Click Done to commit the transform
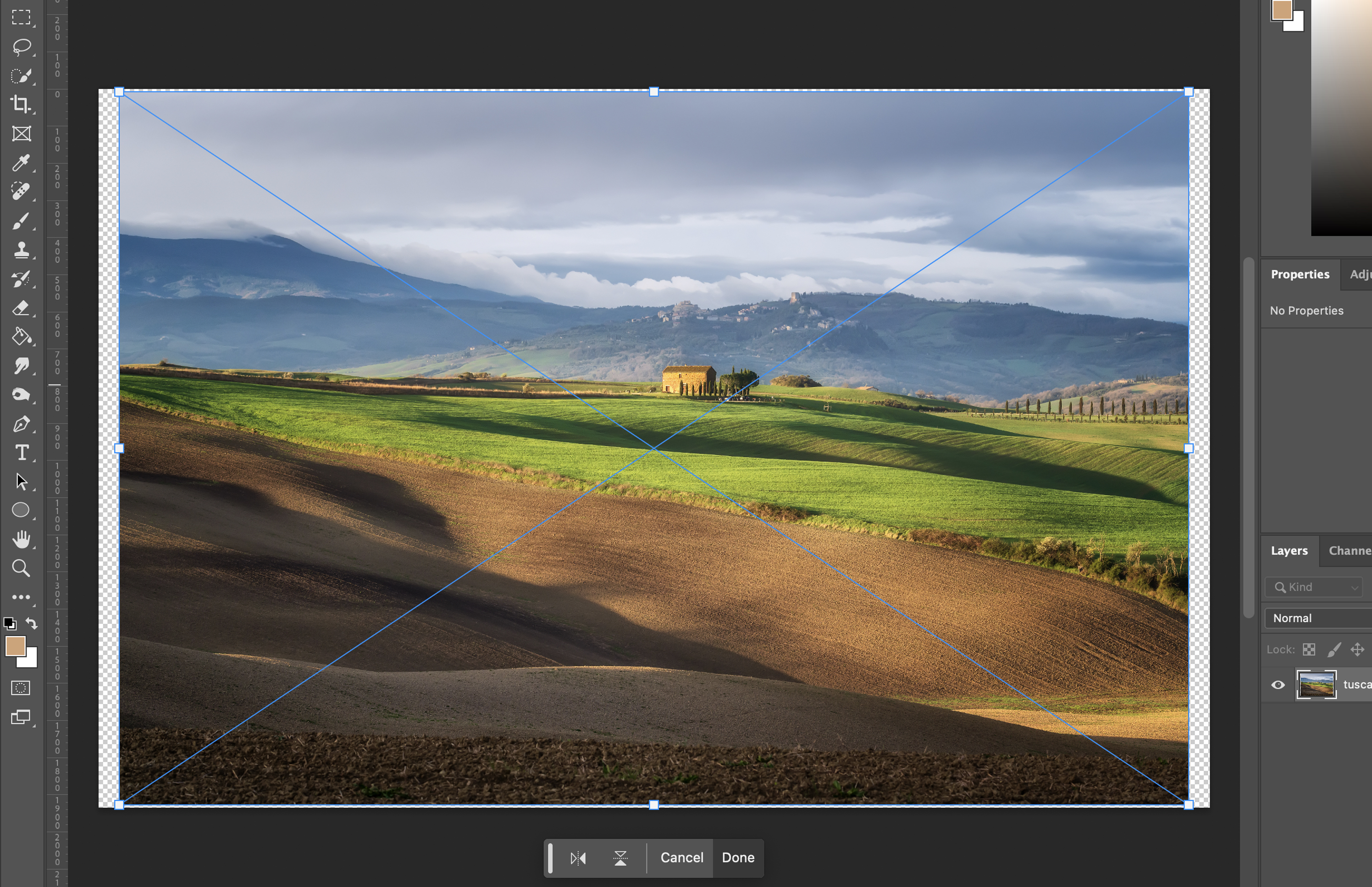The width and height of the screenshot is (1372, 887). tap(737, 858)
